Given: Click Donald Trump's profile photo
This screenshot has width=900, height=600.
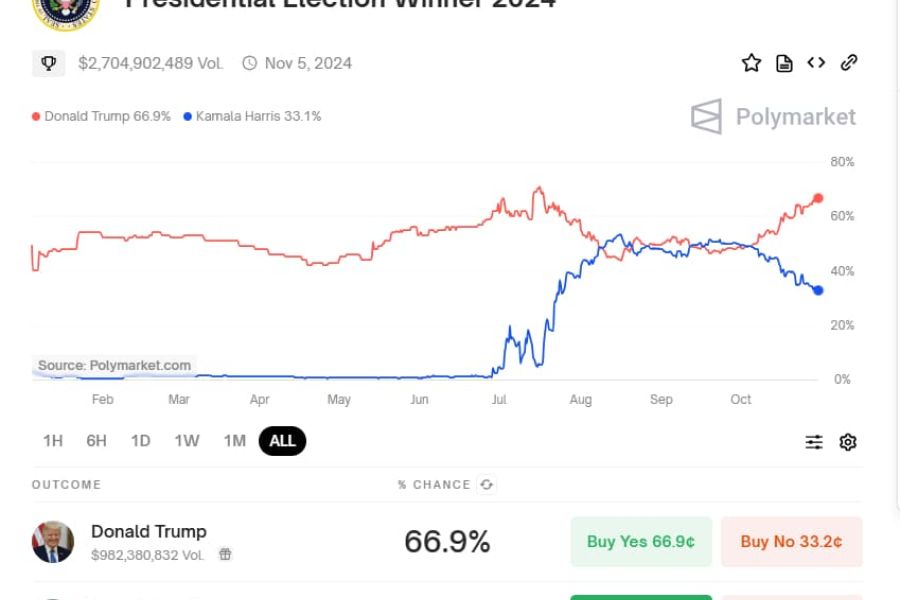Looking at the screenshot, I should pos(53,542).
